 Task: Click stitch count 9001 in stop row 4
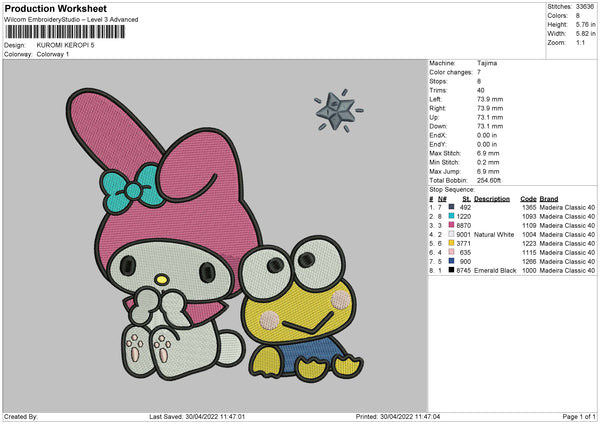pos(464,235)
